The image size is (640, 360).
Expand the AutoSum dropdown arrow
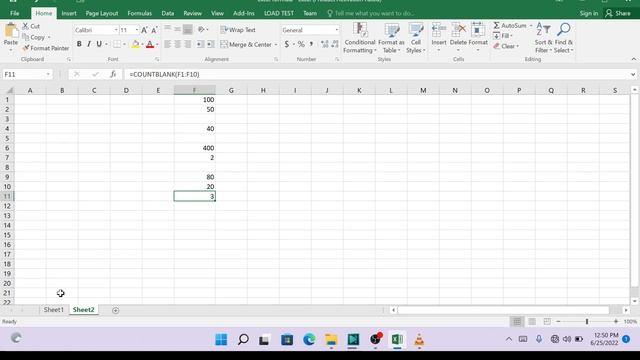click(531, 26)
